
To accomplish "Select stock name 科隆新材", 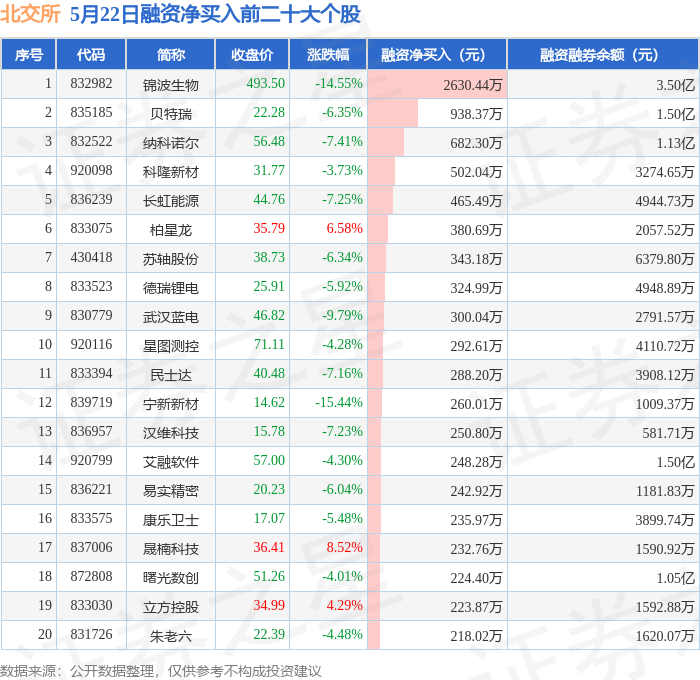I will tap(171, 172).
